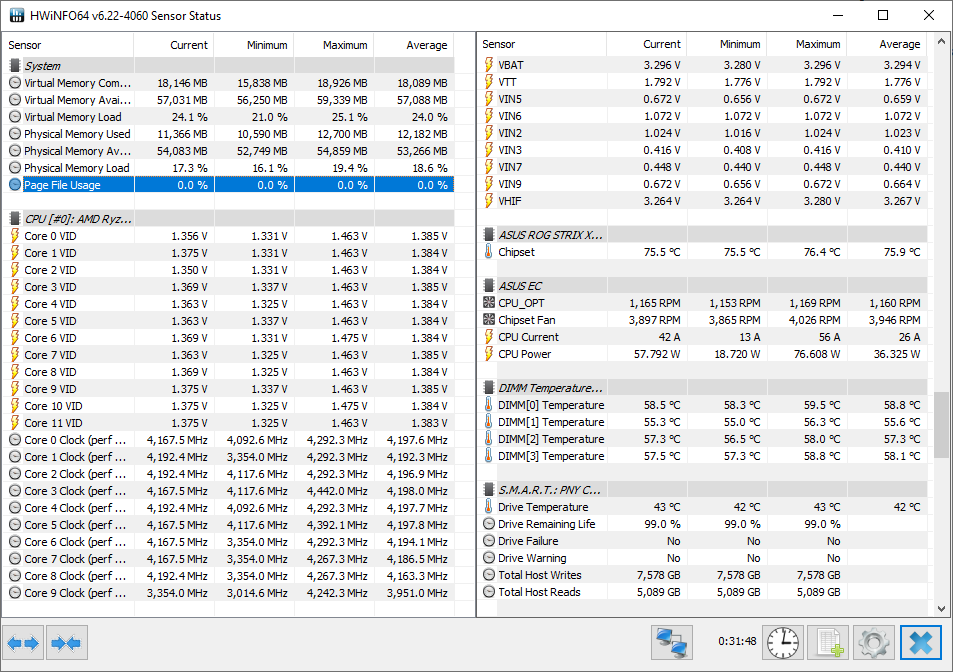Click the expand panels arrows button
Image resolution: width=953 pixels, height=672 pixels.
coord(23,642)
